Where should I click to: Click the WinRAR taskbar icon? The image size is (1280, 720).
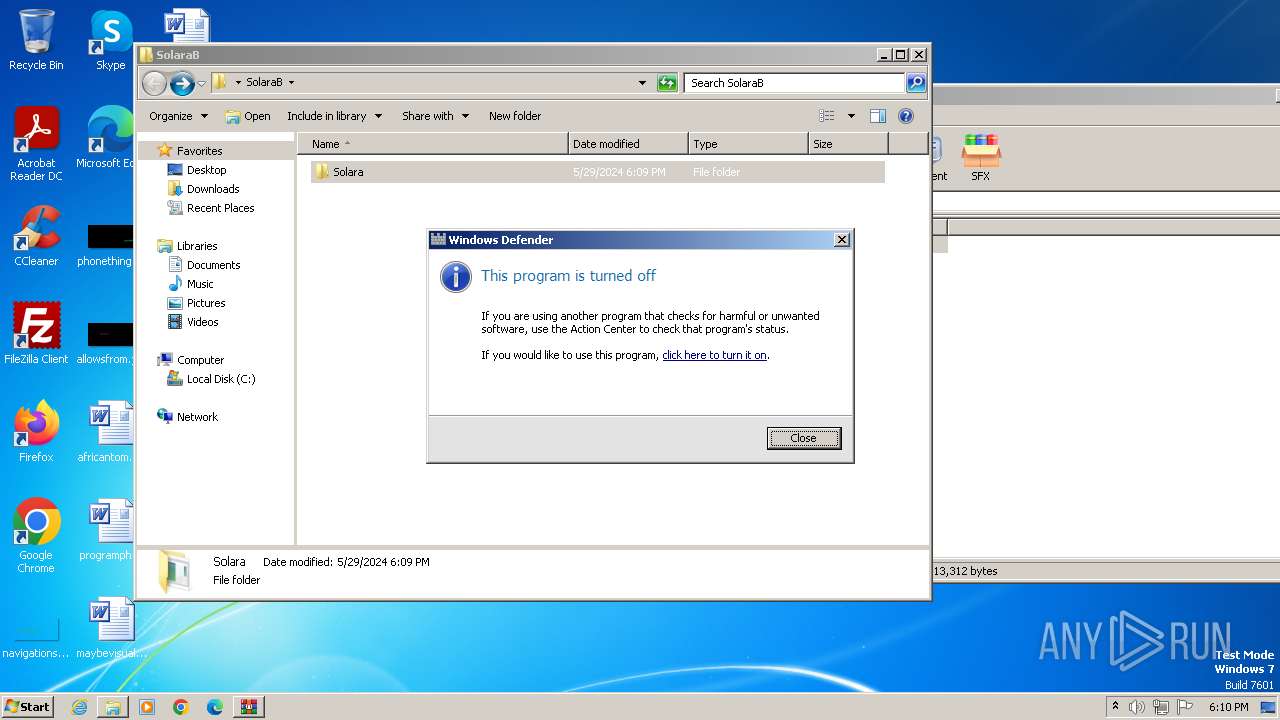pos(248,707)
